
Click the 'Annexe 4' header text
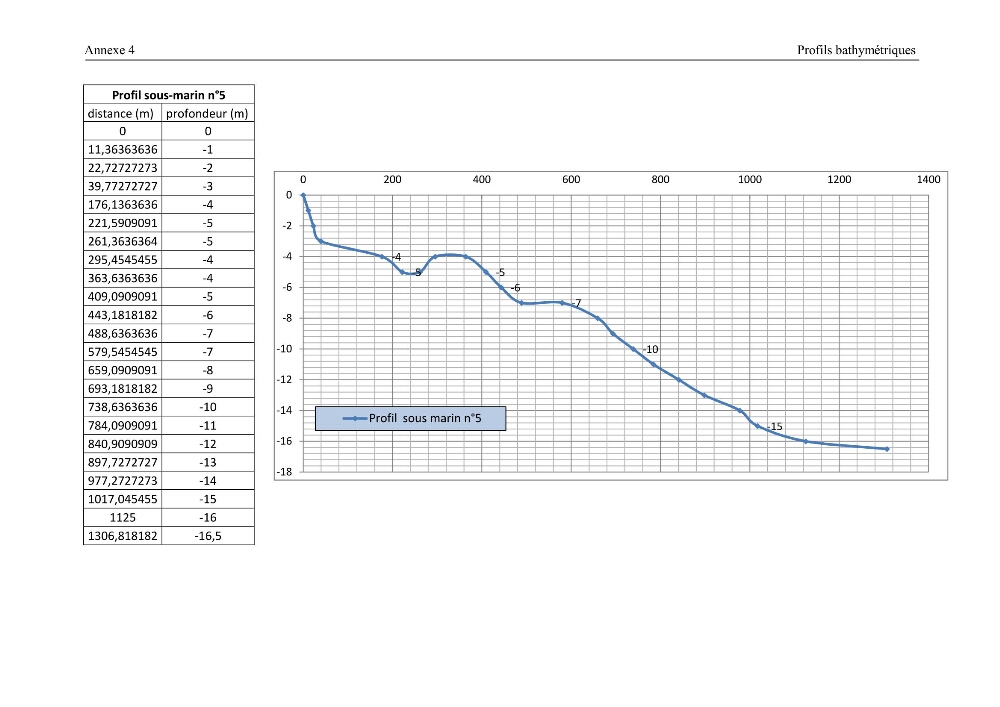coord(110,50)
